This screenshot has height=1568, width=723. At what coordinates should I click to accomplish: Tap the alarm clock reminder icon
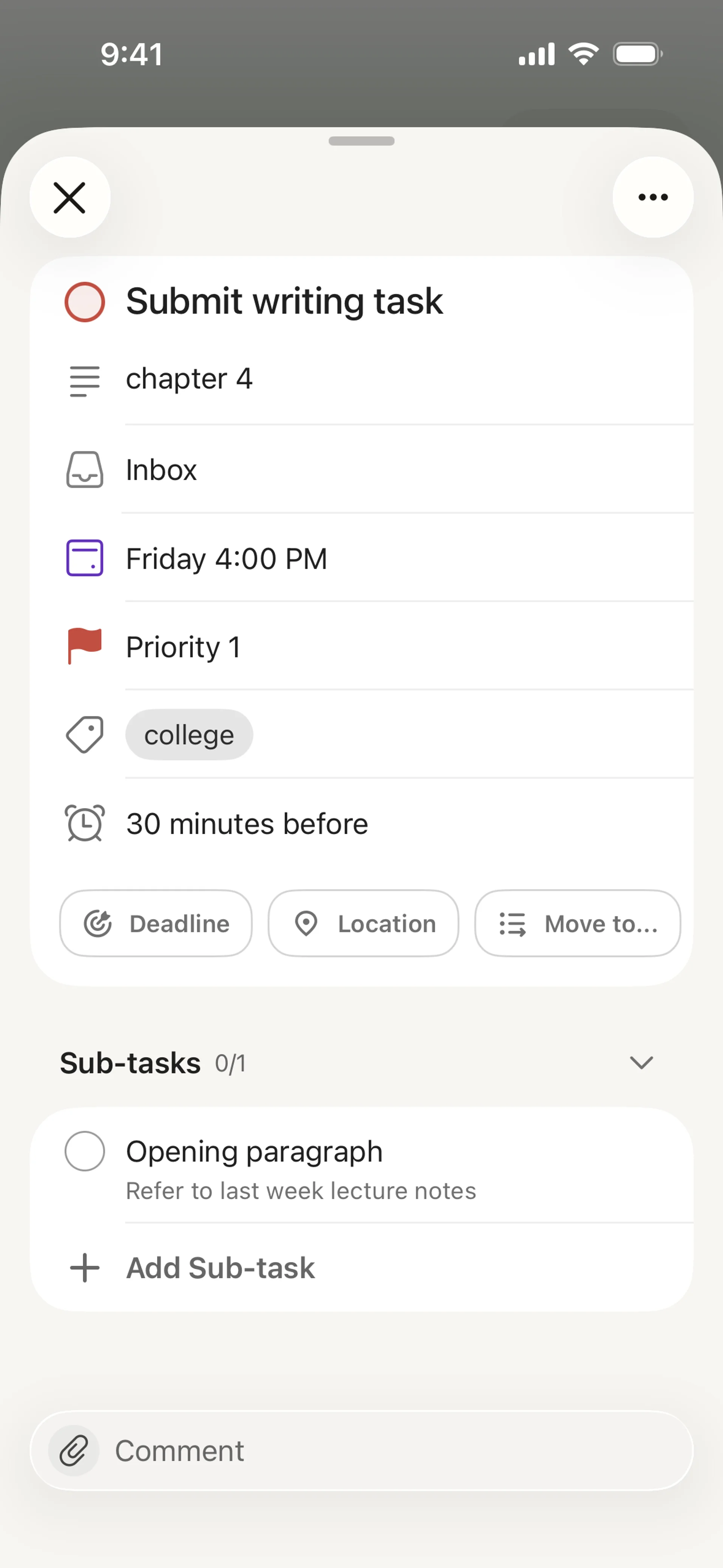click(x=85, y=823)
